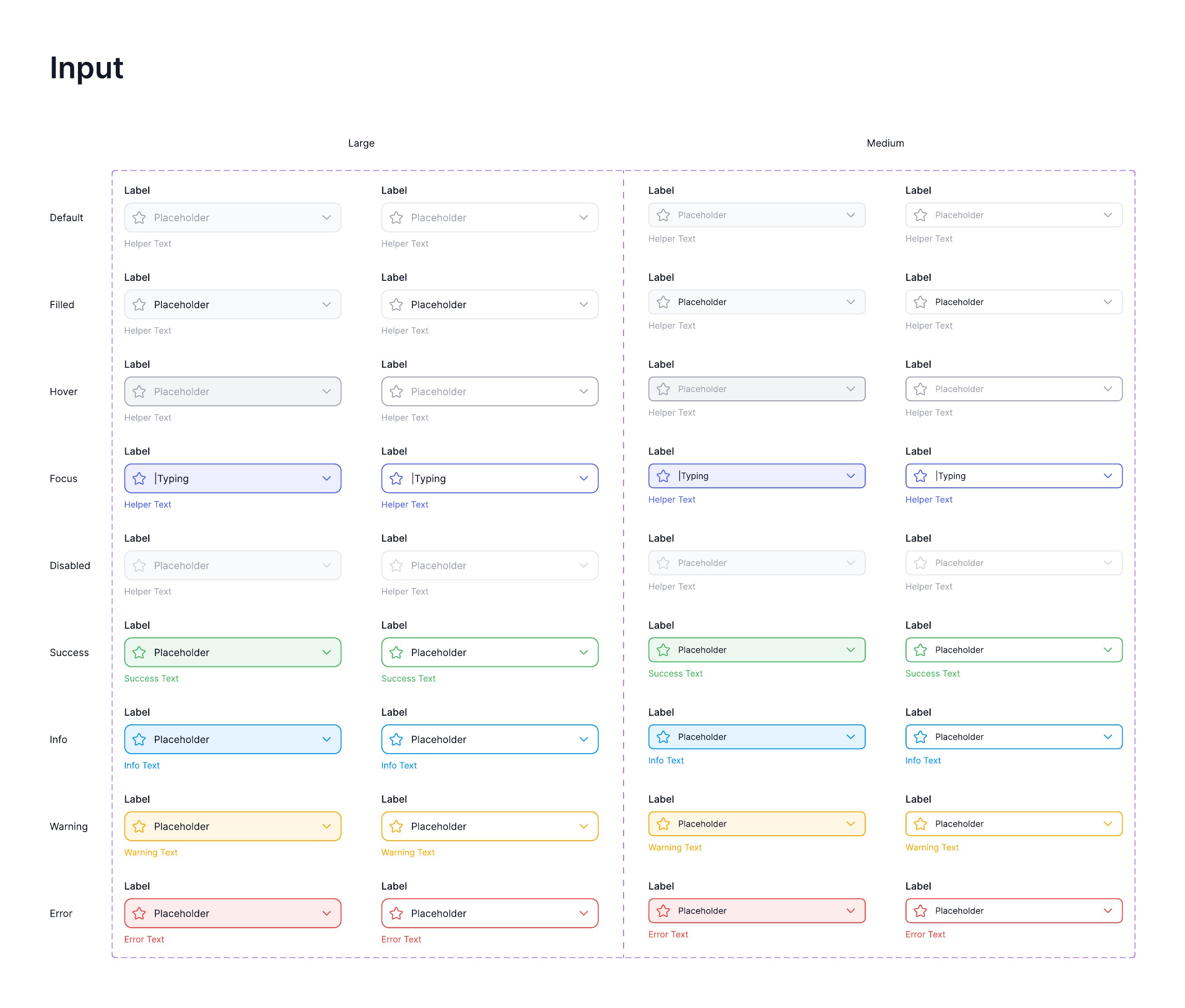Open the chevron in the Medium gray-filled Filled-row input
The height and width of the screenshot is (1008, 1185).
tap(850, 302)
